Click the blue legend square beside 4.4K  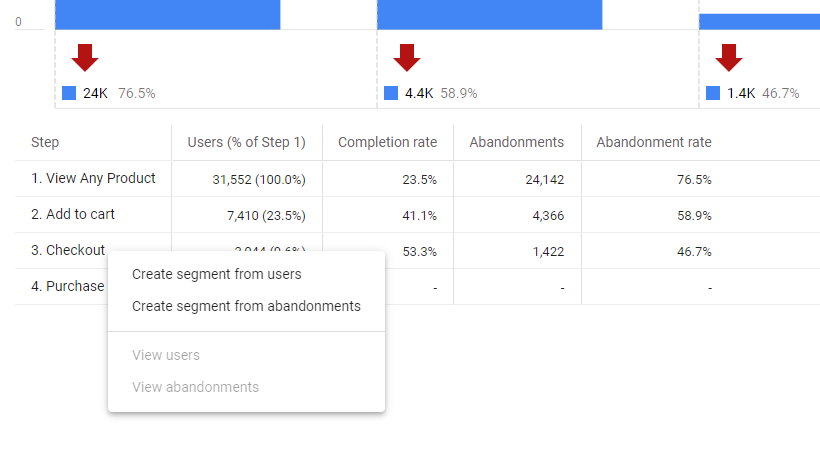pyautogui.click(x=391, y=93)
